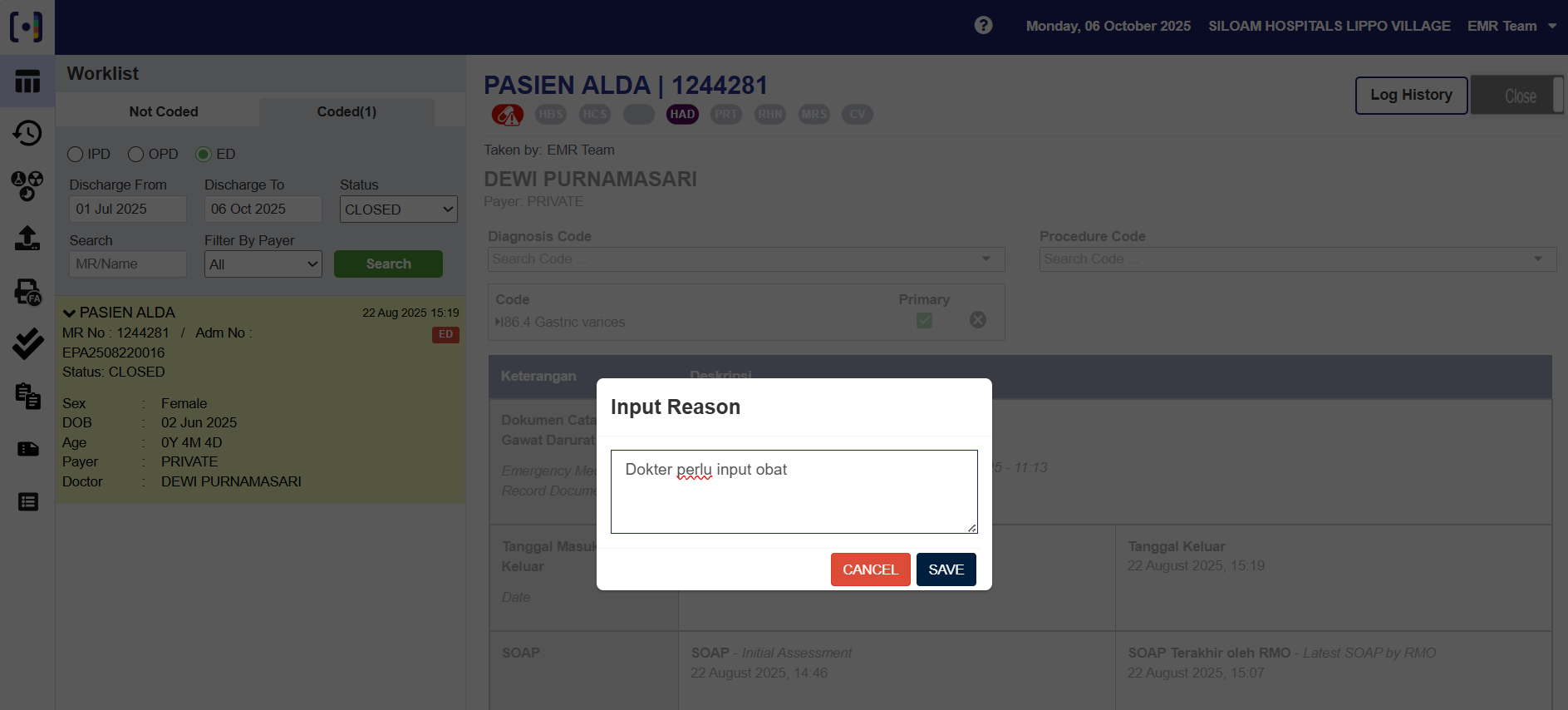The width and height of the screenshot is (1568, 710).
Task: Click the help question mark icon
Action: tap(983, 26)
